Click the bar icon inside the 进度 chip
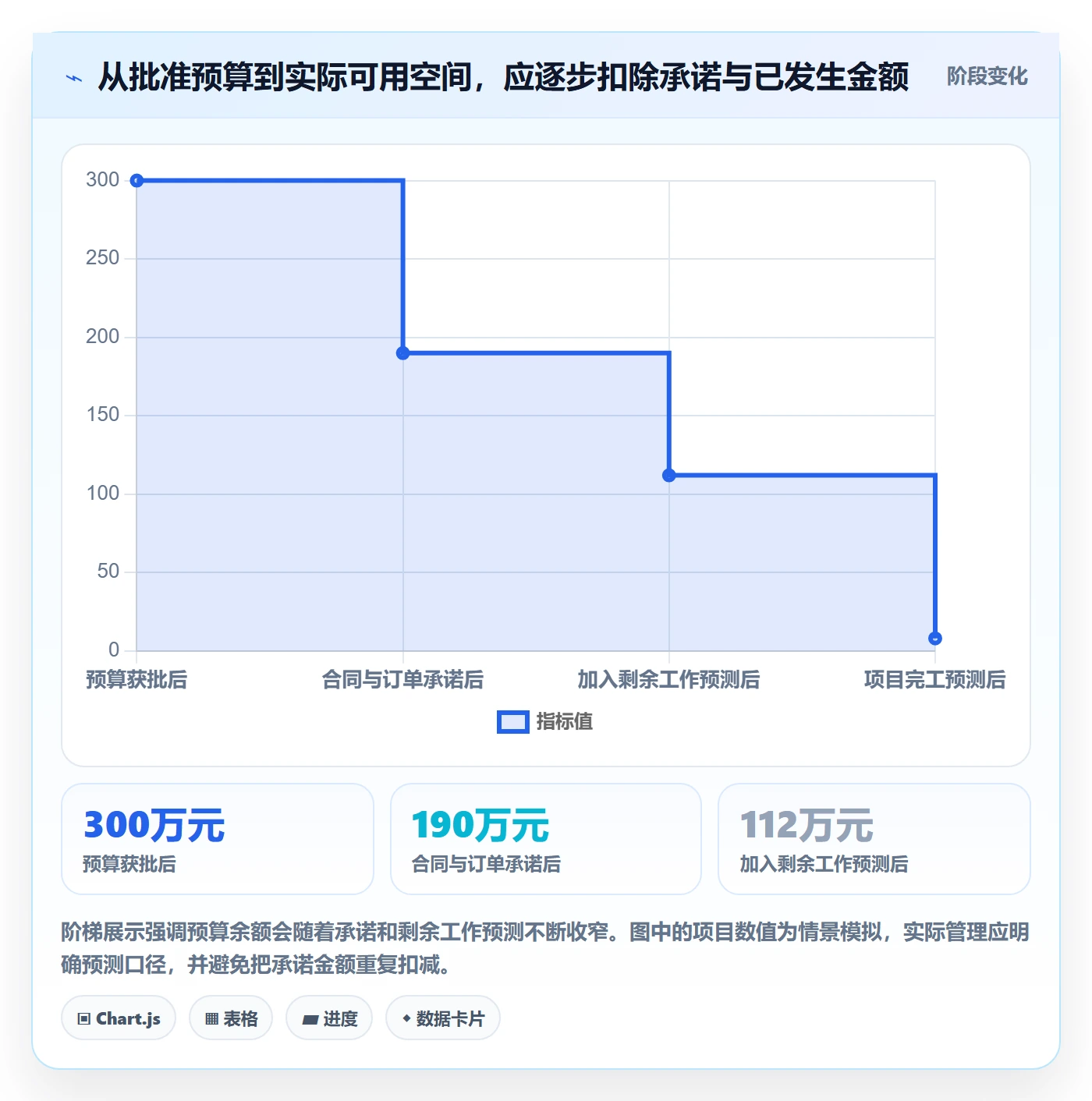1092x1101 pixels. 310,1019
